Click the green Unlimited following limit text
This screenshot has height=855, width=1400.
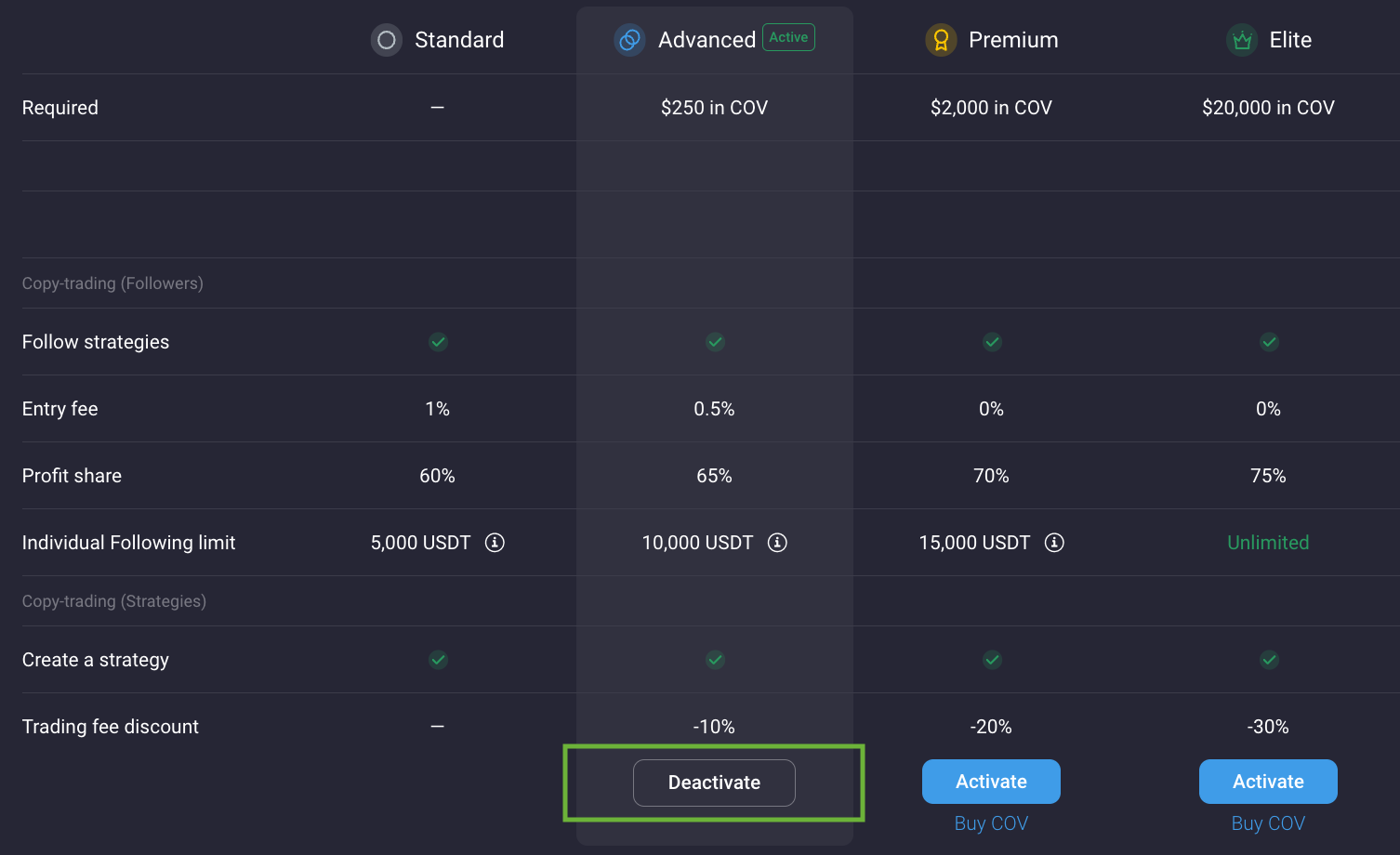(x=1268, y=543)
